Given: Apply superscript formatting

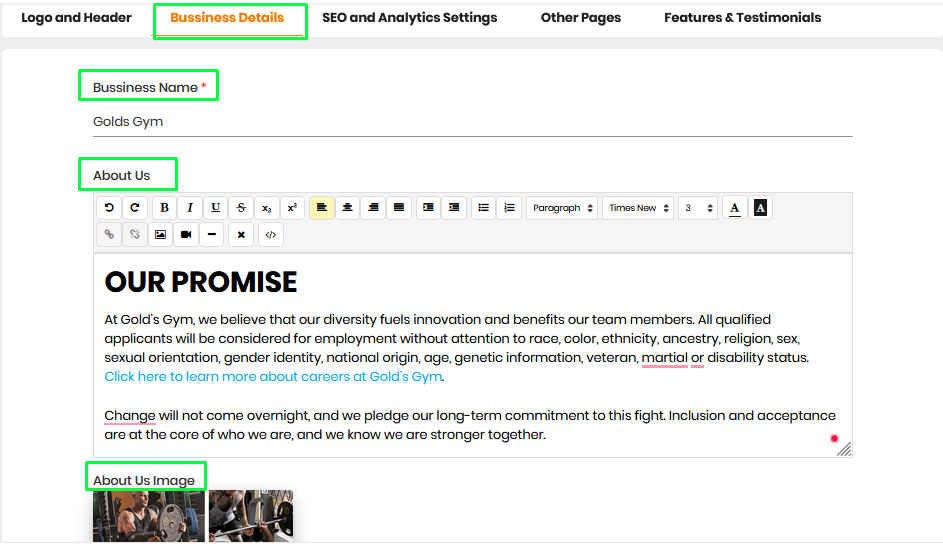Looking at the screenshot, I should pyautogui.click(x=292, y=208).
